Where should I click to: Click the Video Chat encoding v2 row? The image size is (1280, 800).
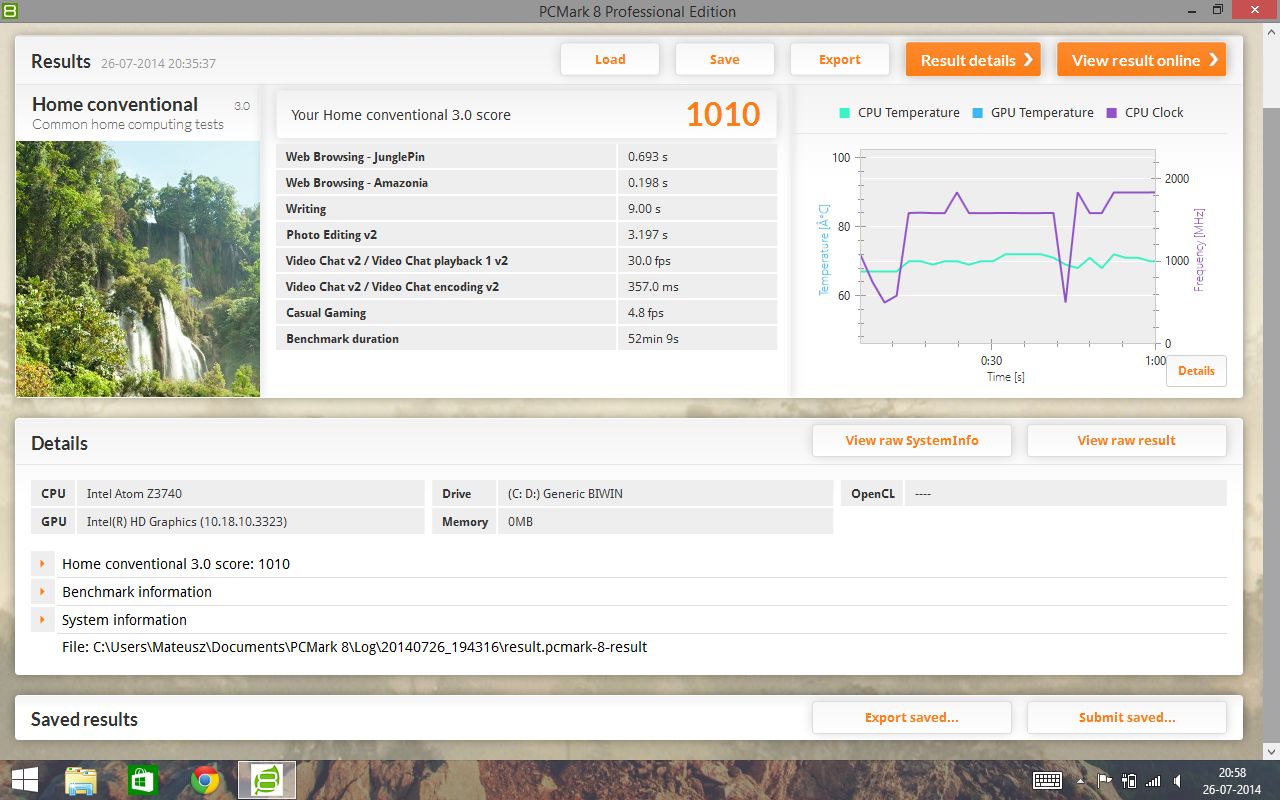(527, 286)
